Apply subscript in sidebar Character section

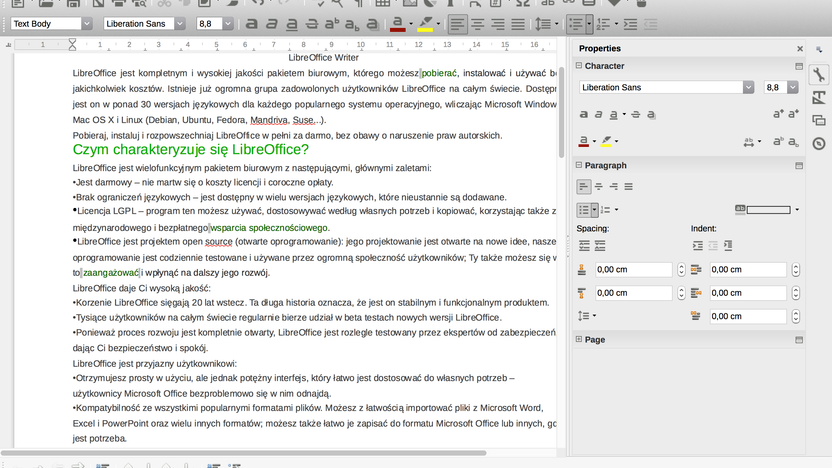pyautogui.click(x=793, y=141)
